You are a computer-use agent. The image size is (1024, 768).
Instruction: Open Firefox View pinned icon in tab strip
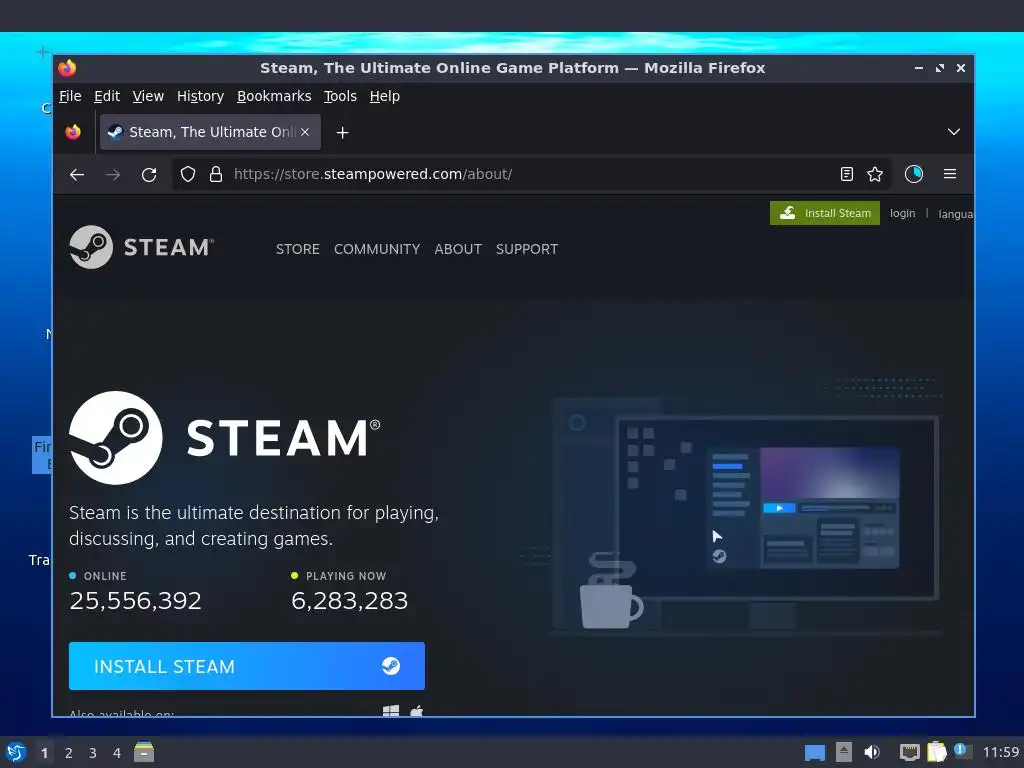pyautogui.click(x=73, y=132)
